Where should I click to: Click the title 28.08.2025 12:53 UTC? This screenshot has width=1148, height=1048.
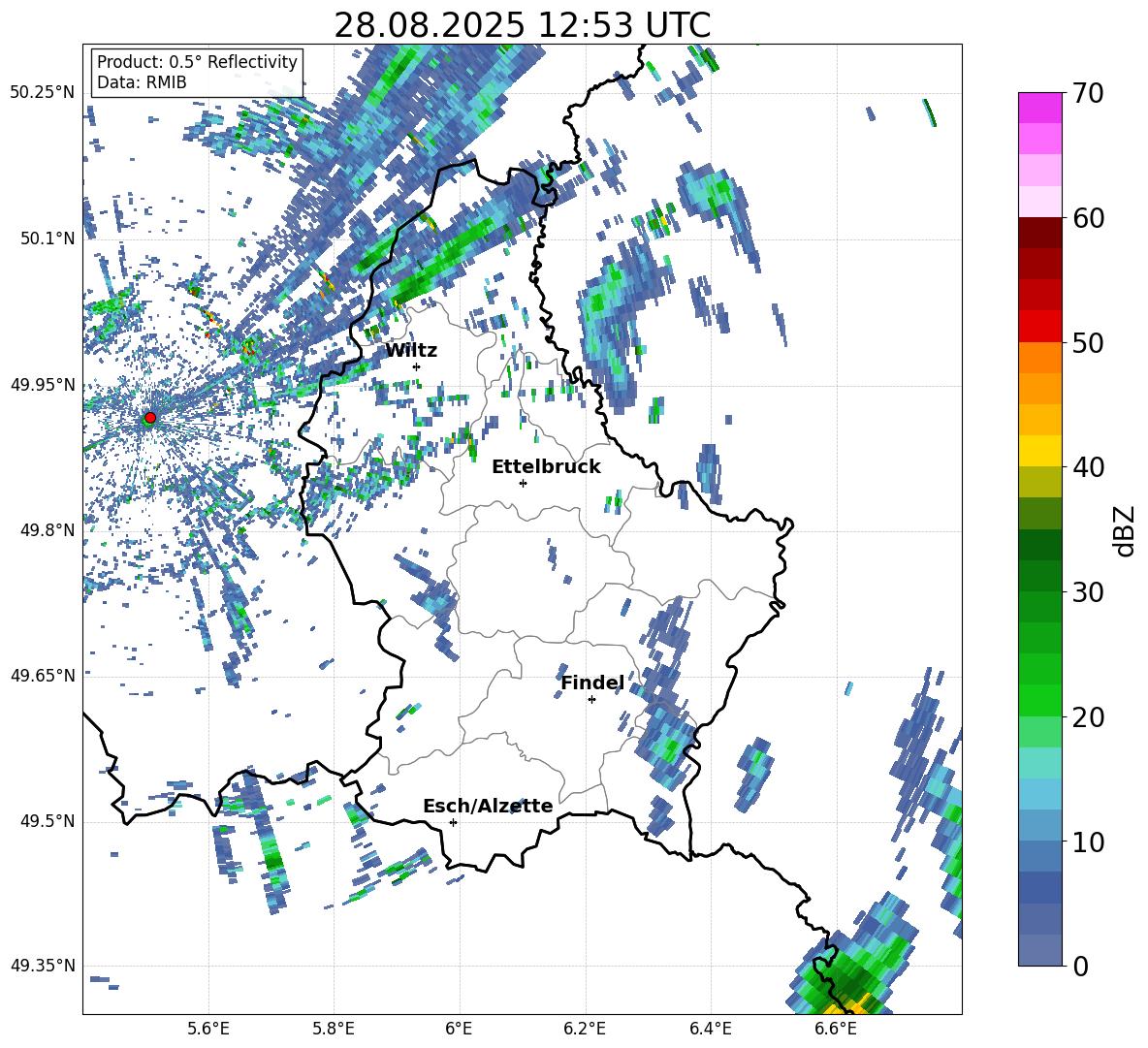522,25
